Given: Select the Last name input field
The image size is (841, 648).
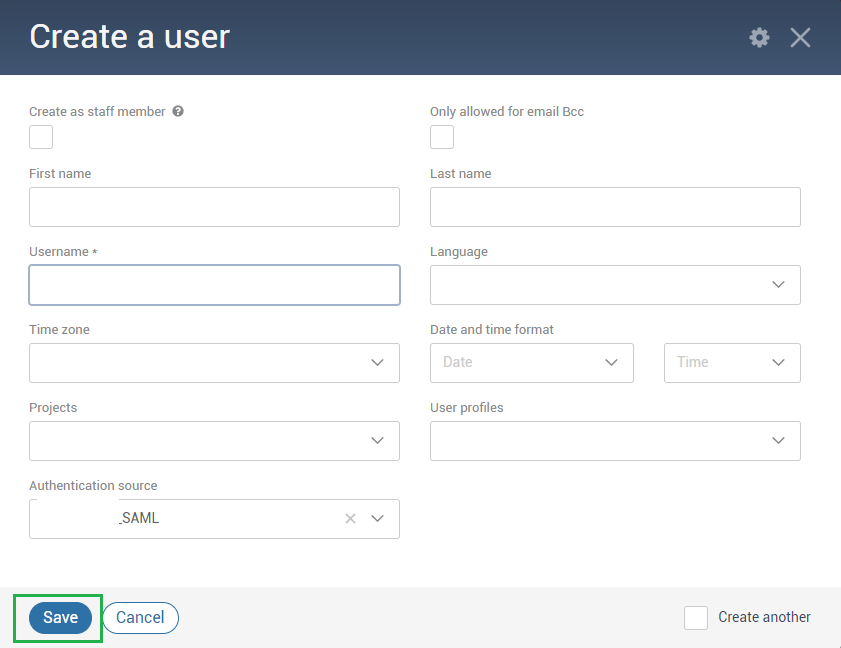Looking at the screenshot, I should [614, 206].
